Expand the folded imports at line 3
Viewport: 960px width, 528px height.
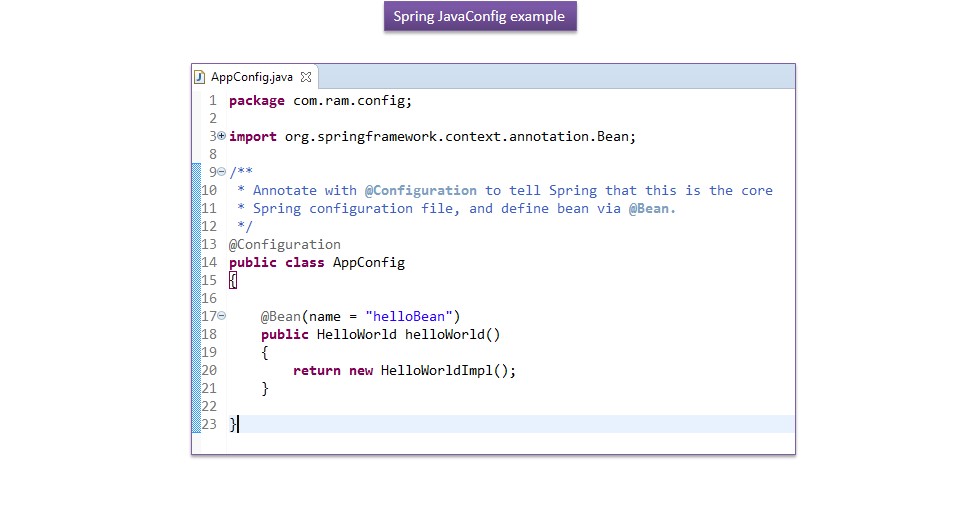222,136
